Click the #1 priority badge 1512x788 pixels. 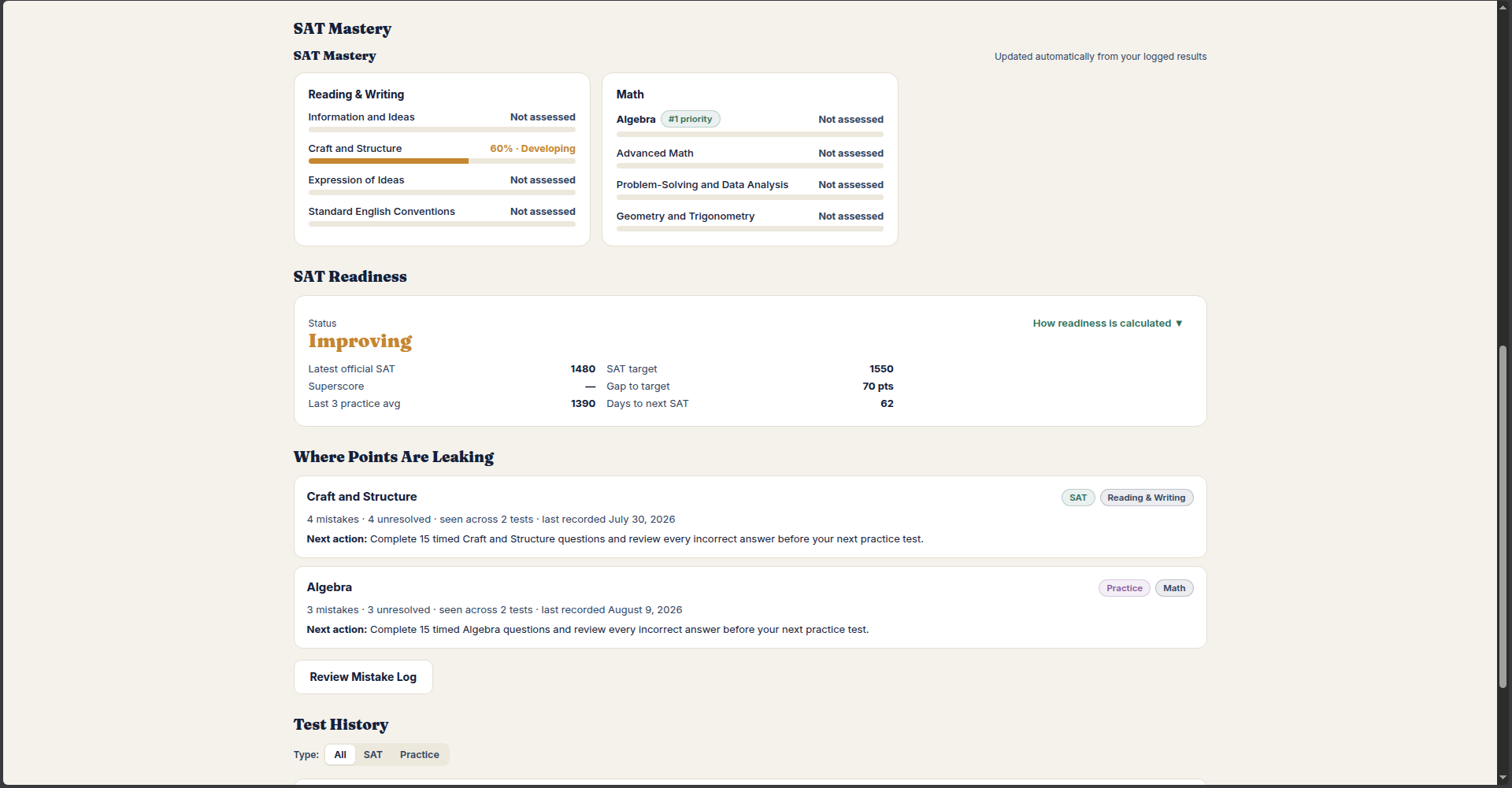pyautogui.click(x=691, y=120)
